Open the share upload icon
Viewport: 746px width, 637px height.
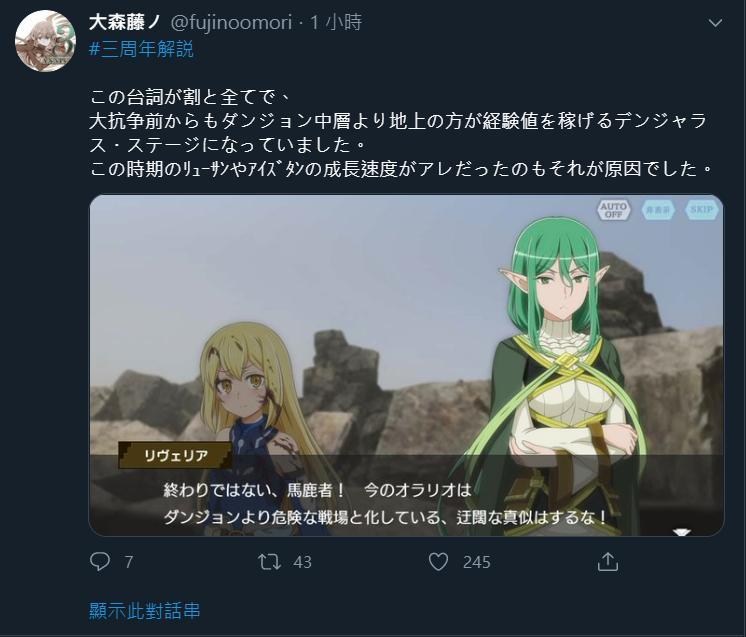[608, 561]
